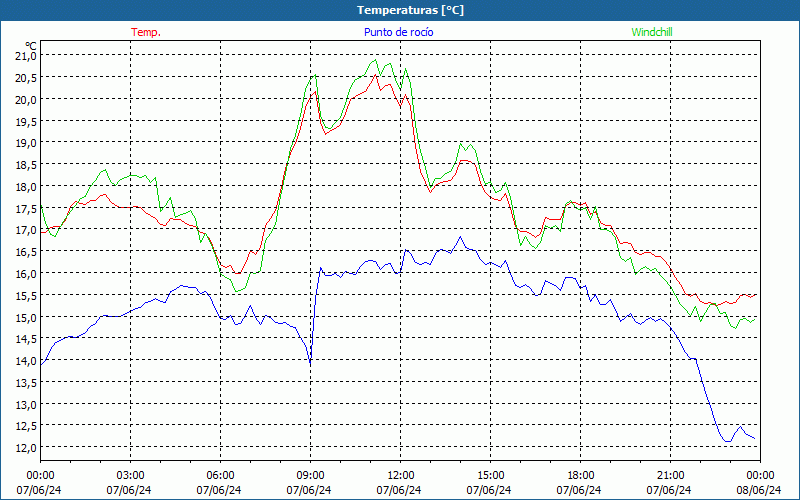The image size is (800, 500).
Task: Click the 08/06/24 date label
Action: click(x=759, y=490)
